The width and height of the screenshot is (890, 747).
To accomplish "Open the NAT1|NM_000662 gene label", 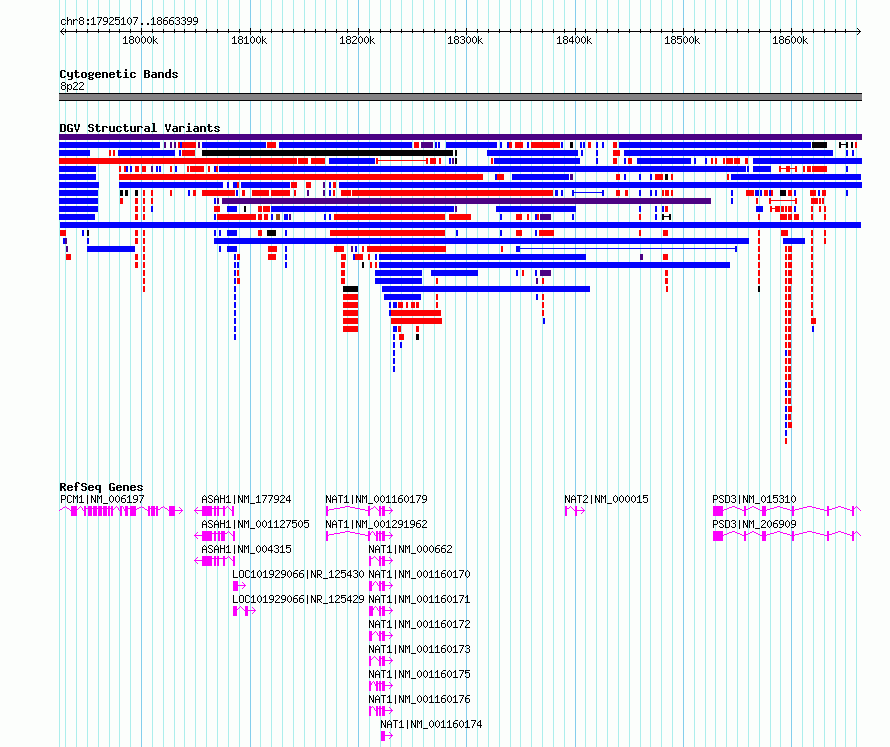I will coord(410,549).
